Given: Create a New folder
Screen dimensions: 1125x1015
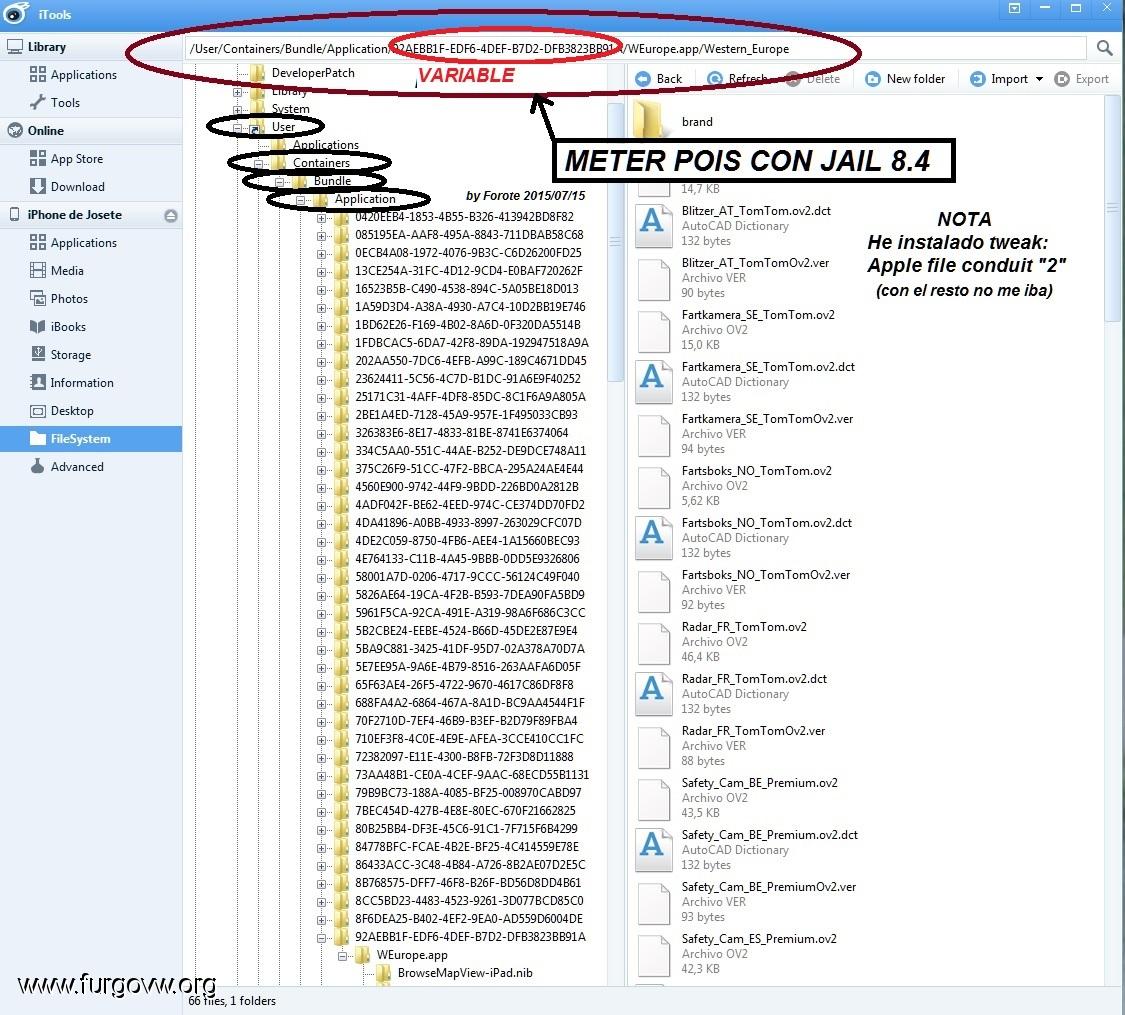Looking at the screenshot, I should (x=905, y=79).
